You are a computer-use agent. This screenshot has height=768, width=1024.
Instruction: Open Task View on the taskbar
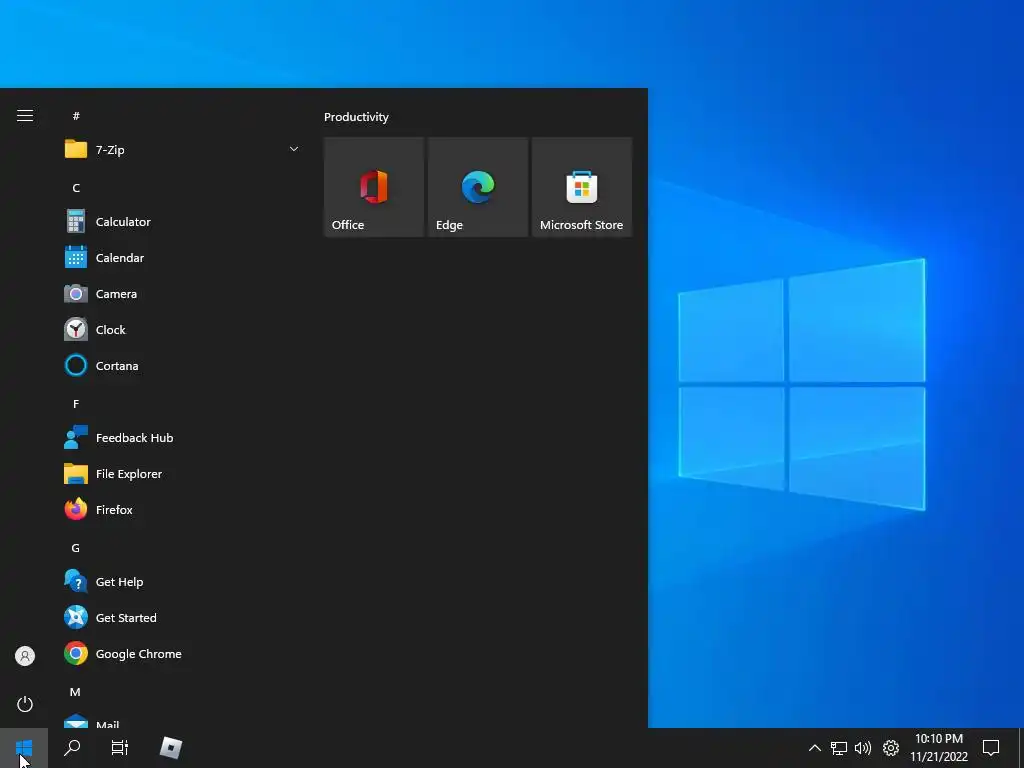click(x=120, y=748)
